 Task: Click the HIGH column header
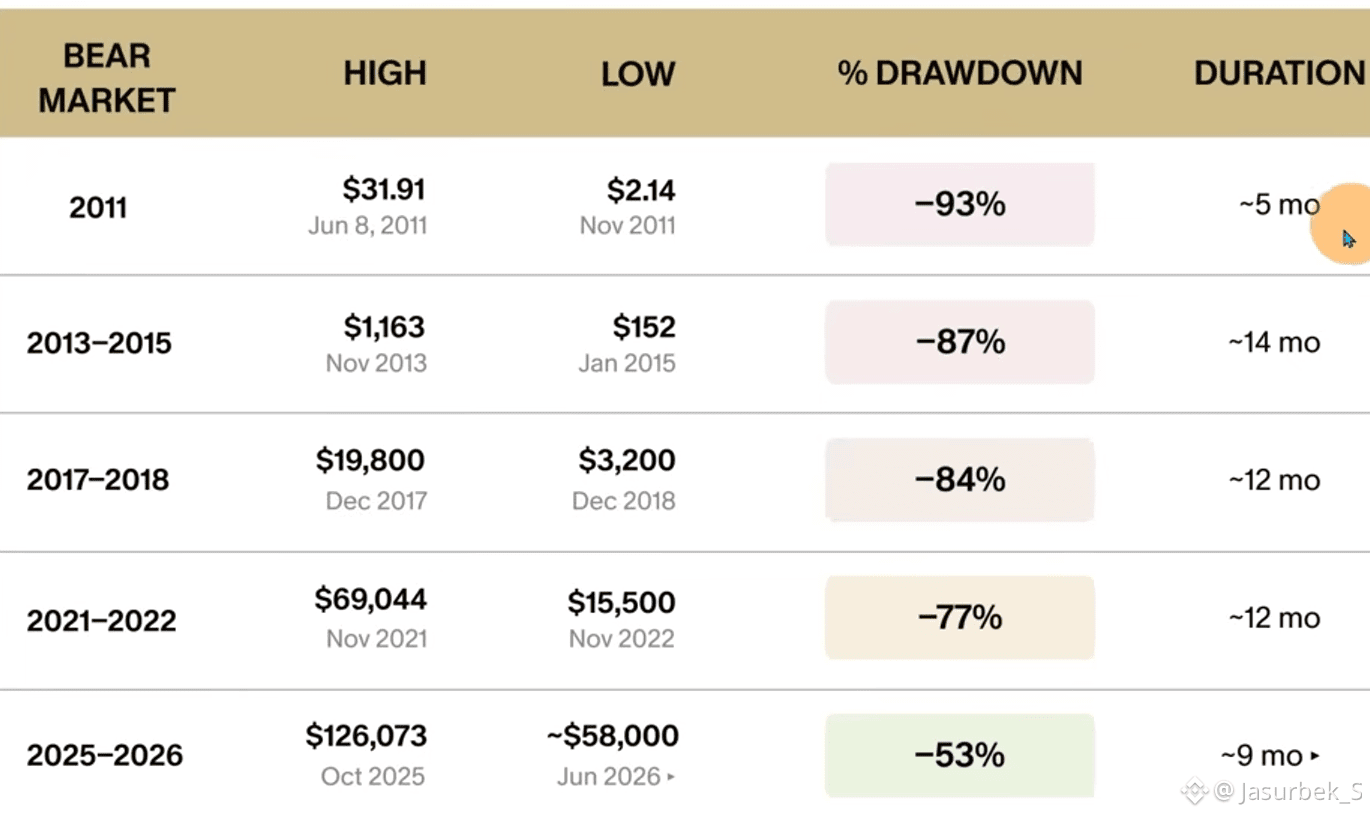point(385,73)
